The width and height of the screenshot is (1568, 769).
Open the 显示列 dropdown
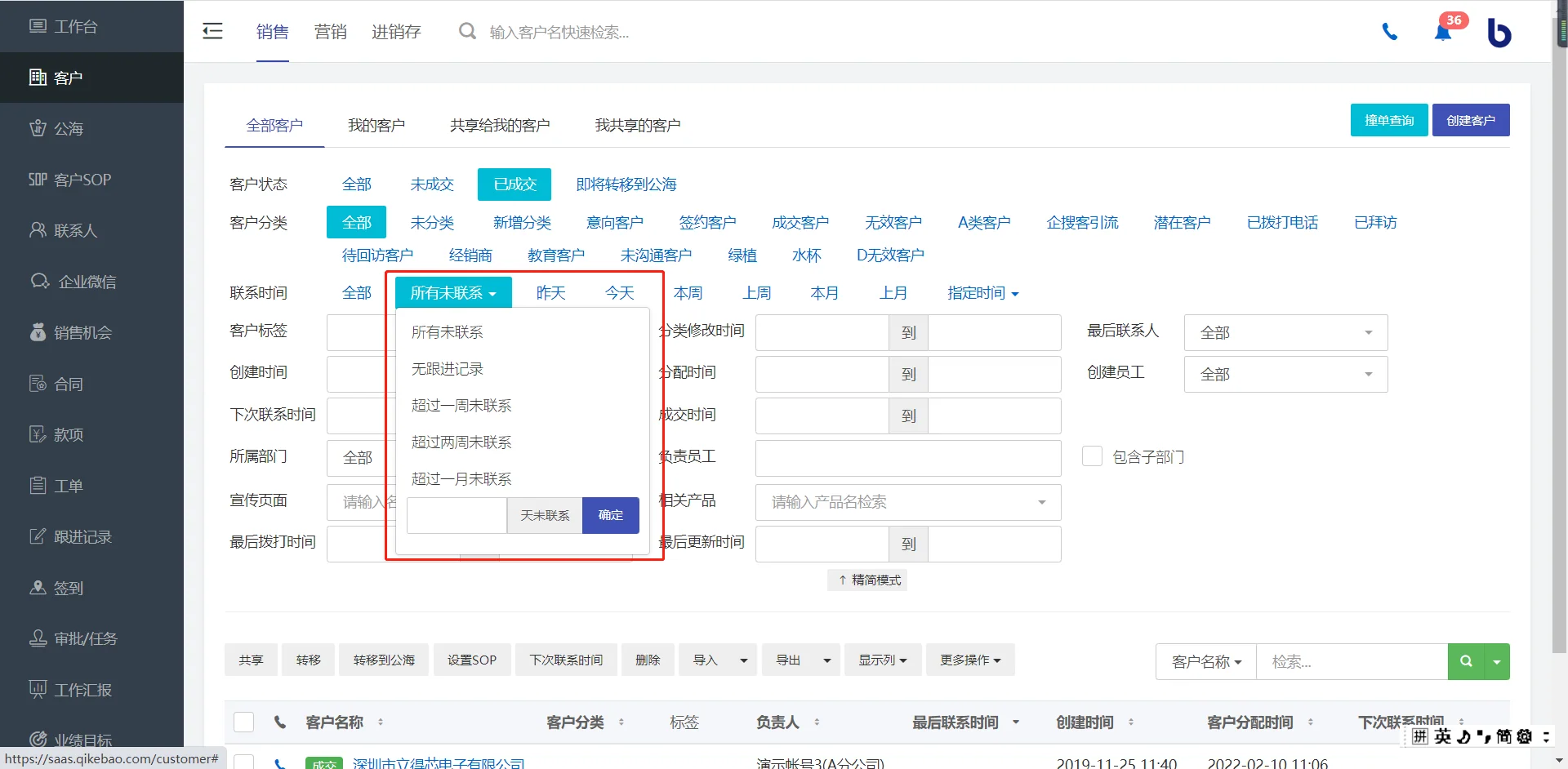883,660
